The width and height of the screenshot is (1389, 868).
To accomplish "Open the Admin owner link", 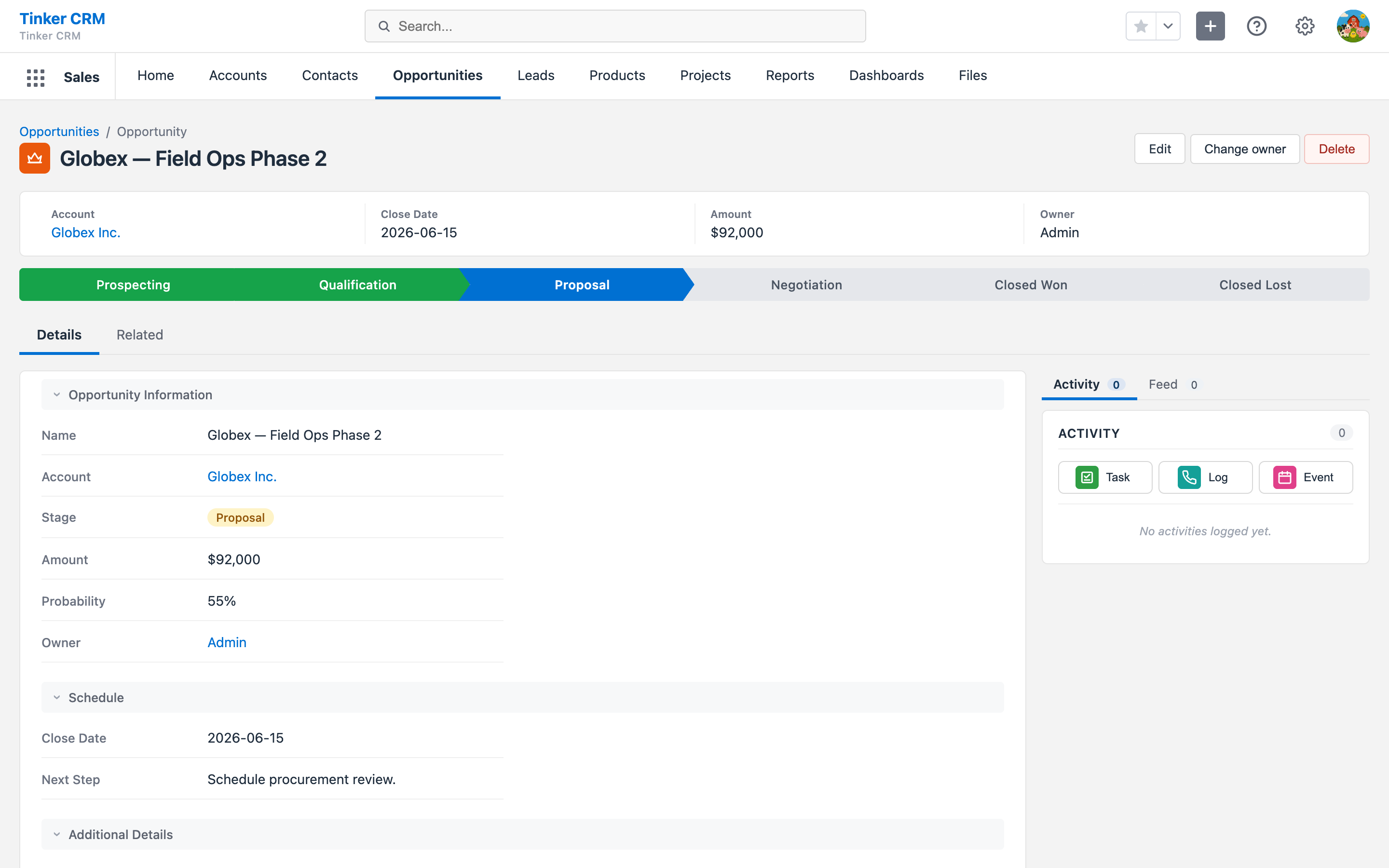I will pyautogui.click(x=227, y=642).
